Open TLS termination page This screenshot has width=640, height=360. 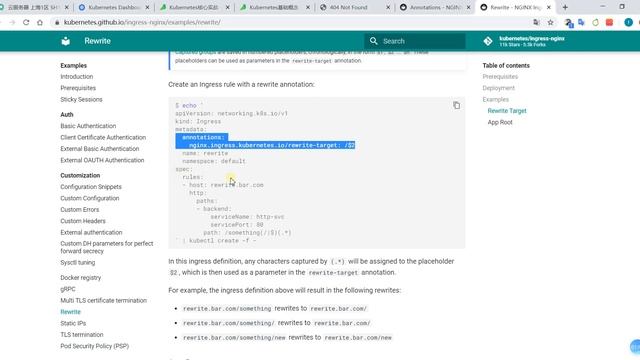(x=82, y=335)
